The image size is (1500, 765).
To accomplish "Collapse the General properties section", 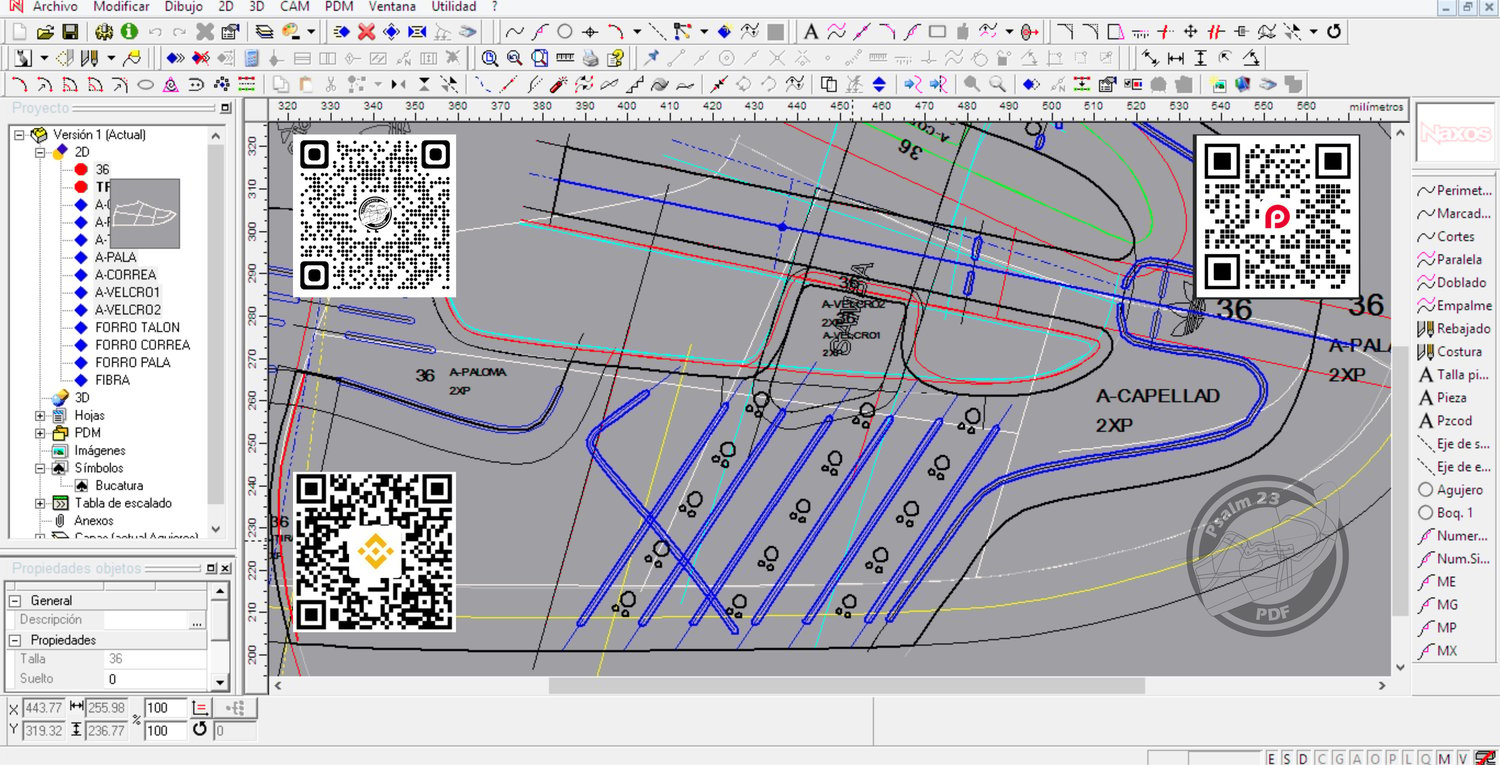I will (15, 601).
